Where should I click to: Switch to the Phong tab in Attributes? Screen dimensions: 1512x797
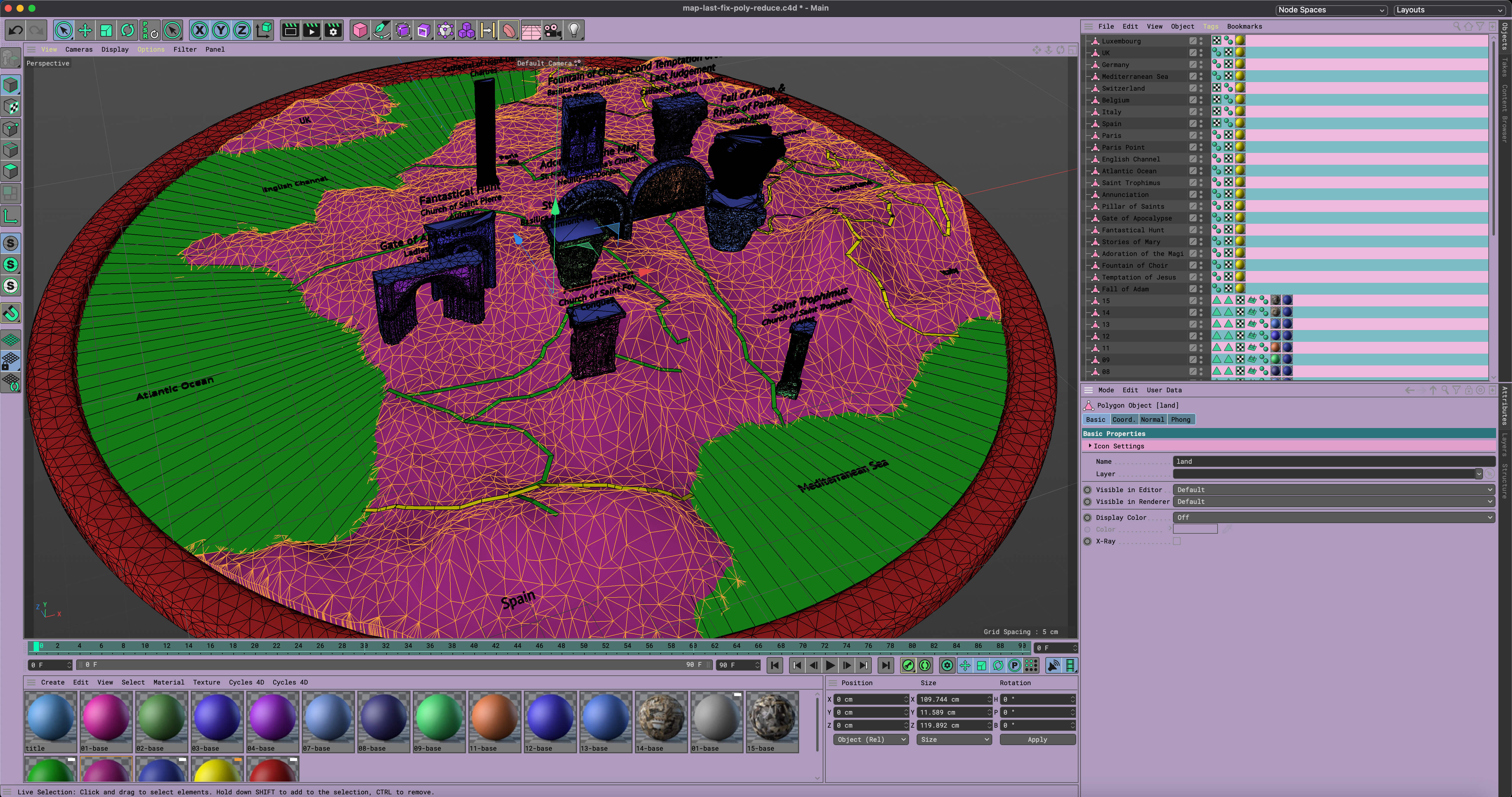1181,419
